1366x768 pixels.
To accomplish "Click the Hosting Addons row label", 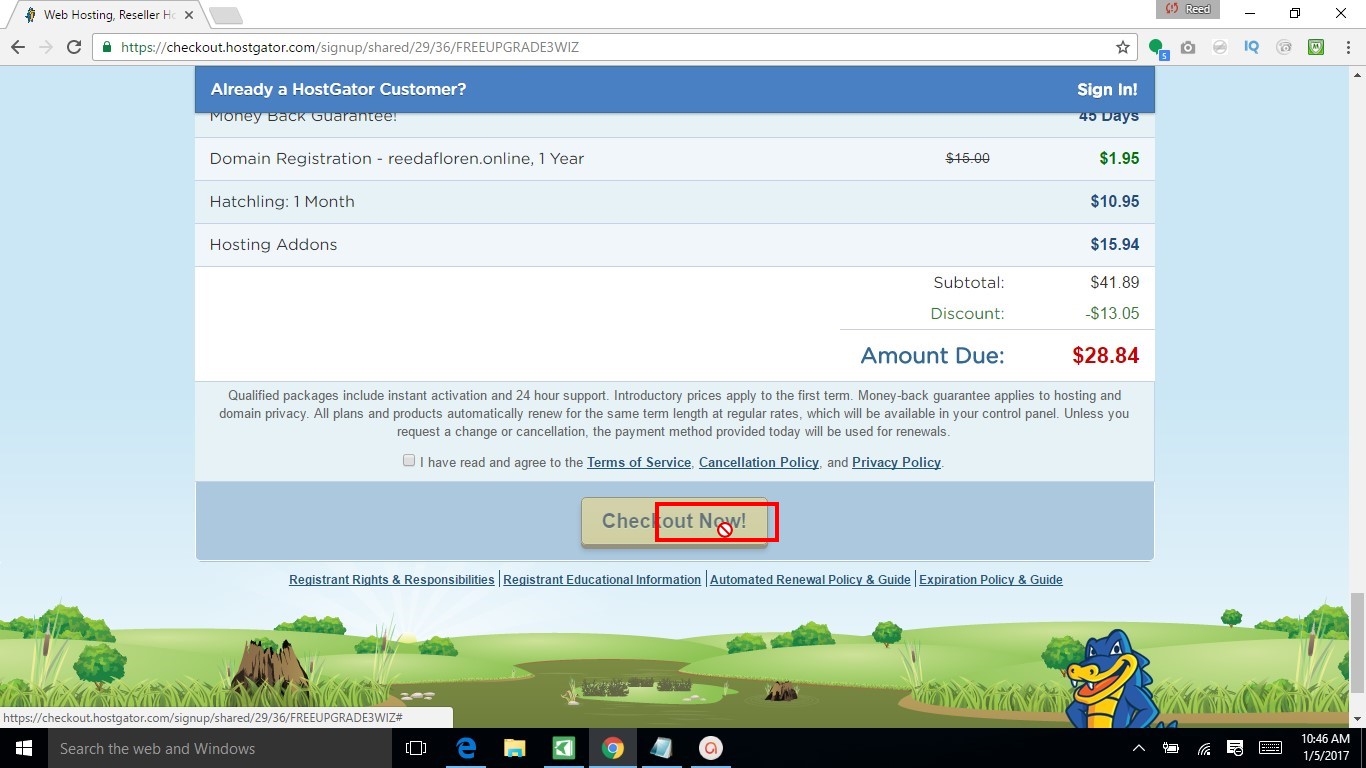I will point(273,244).
